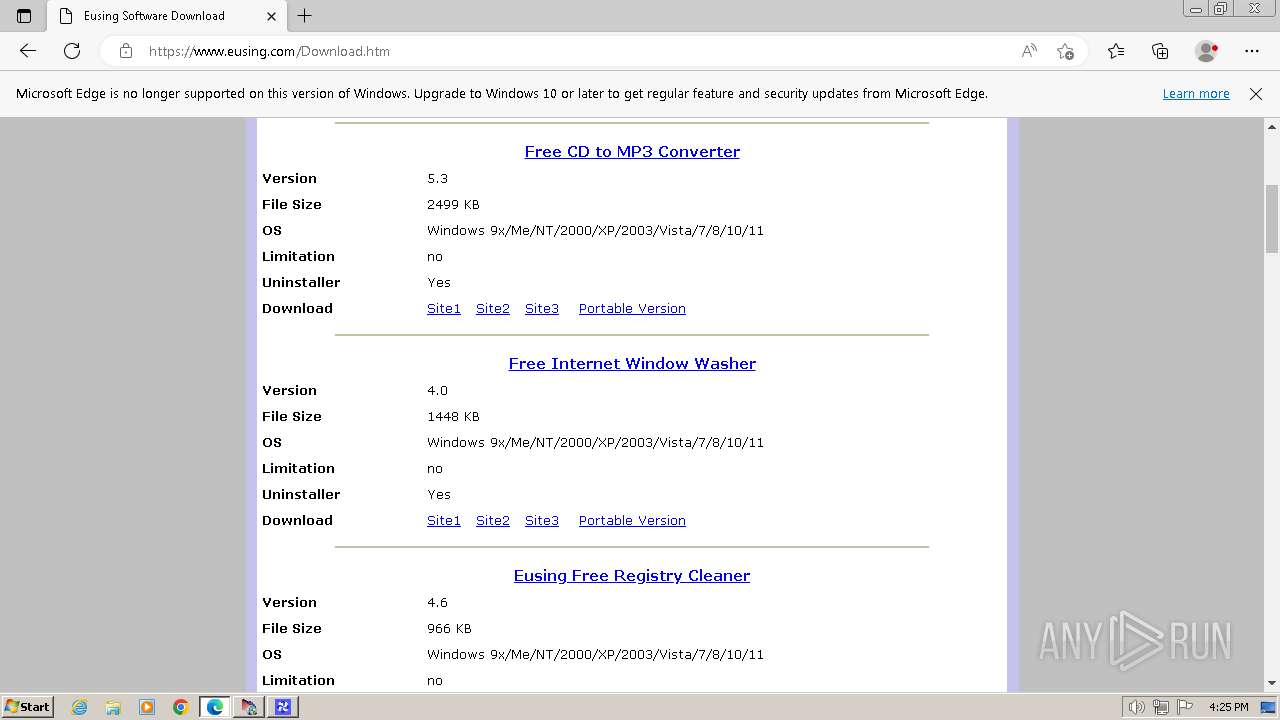Open Free Internet Window Washer link
1280x720 pixels.
(632, 364)
